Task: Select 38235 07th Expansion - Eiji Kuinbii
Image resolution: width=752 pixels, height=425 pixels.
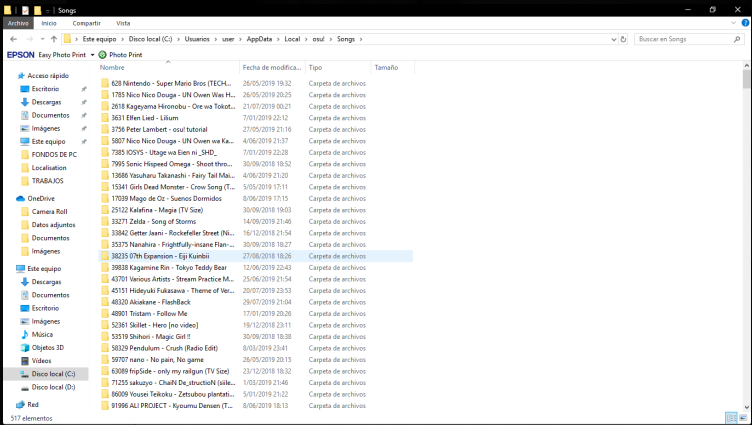Action: click(256, 256)
